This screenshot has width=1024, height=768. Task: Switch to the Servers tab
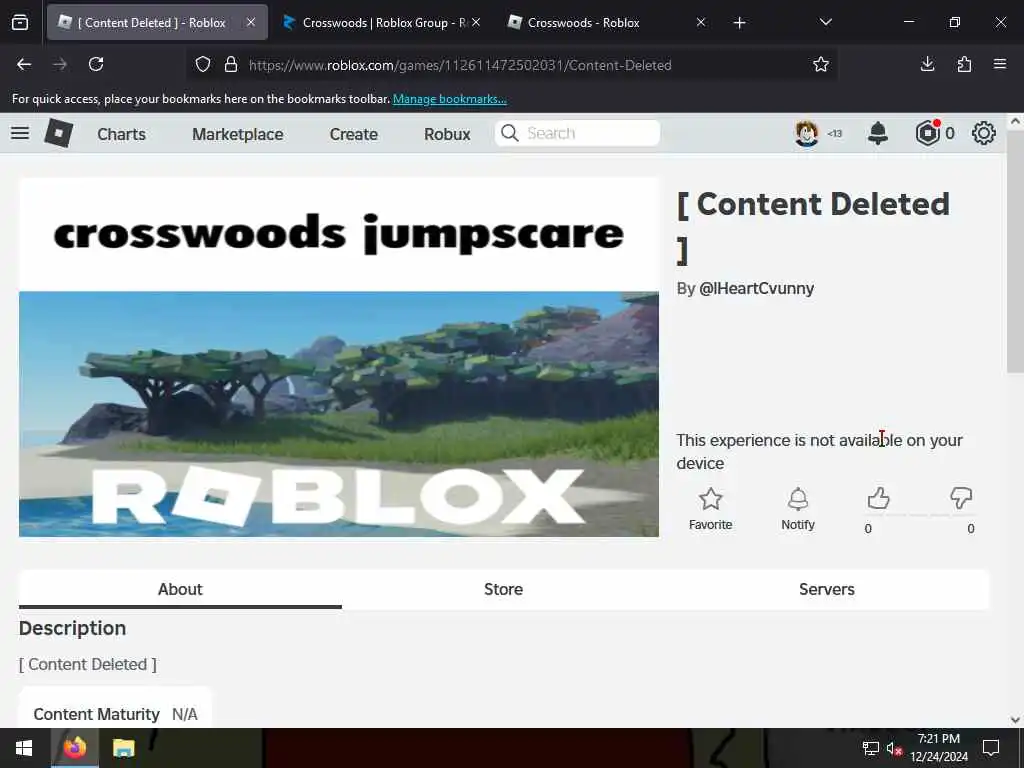[x=827, y=589]
